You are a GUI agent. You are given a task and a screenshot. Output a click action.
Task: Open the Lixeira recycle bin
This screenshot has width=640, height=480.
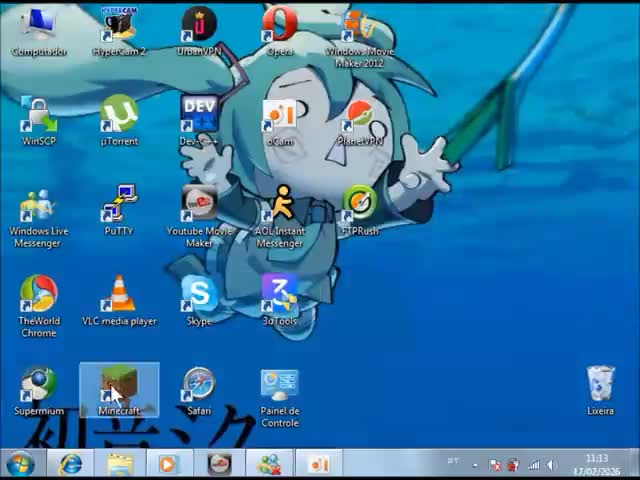[x=600, y=386]
